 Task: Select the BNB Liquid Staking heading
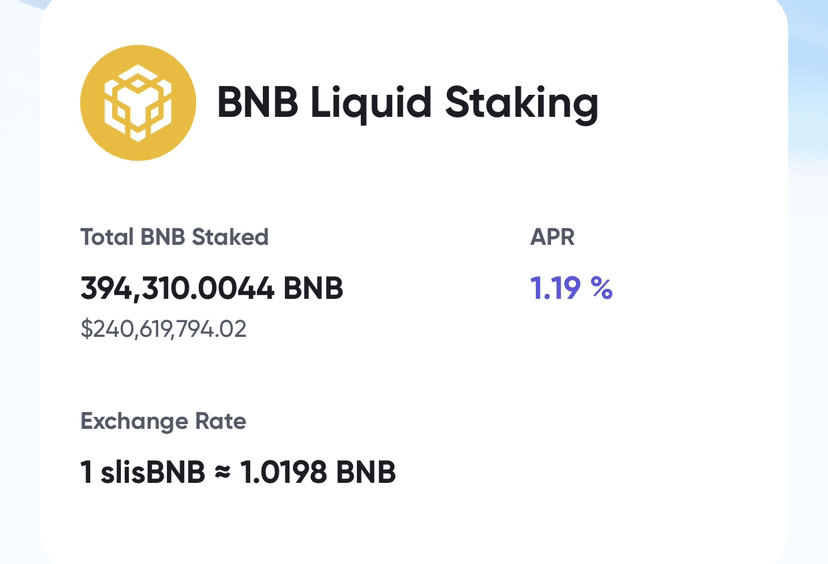(x=407, y=102)
